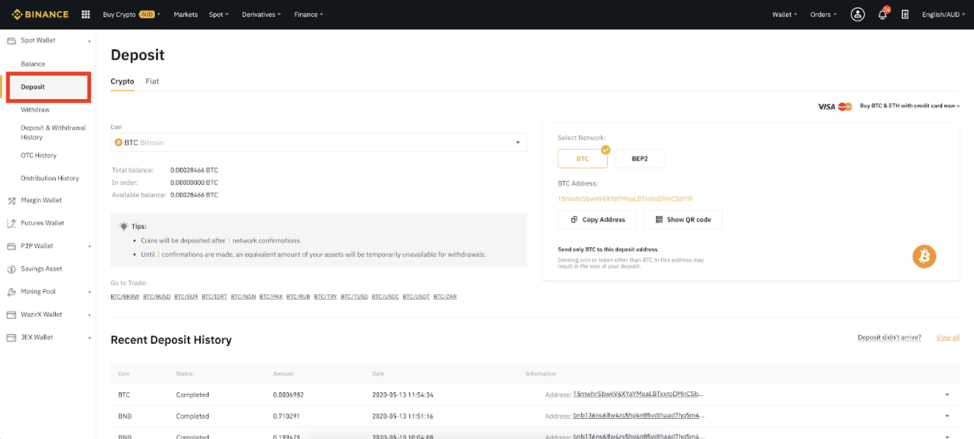Screen dimensions: 974x439
Task: Click the orange BTC deposit address text
Action: [626, 199]
